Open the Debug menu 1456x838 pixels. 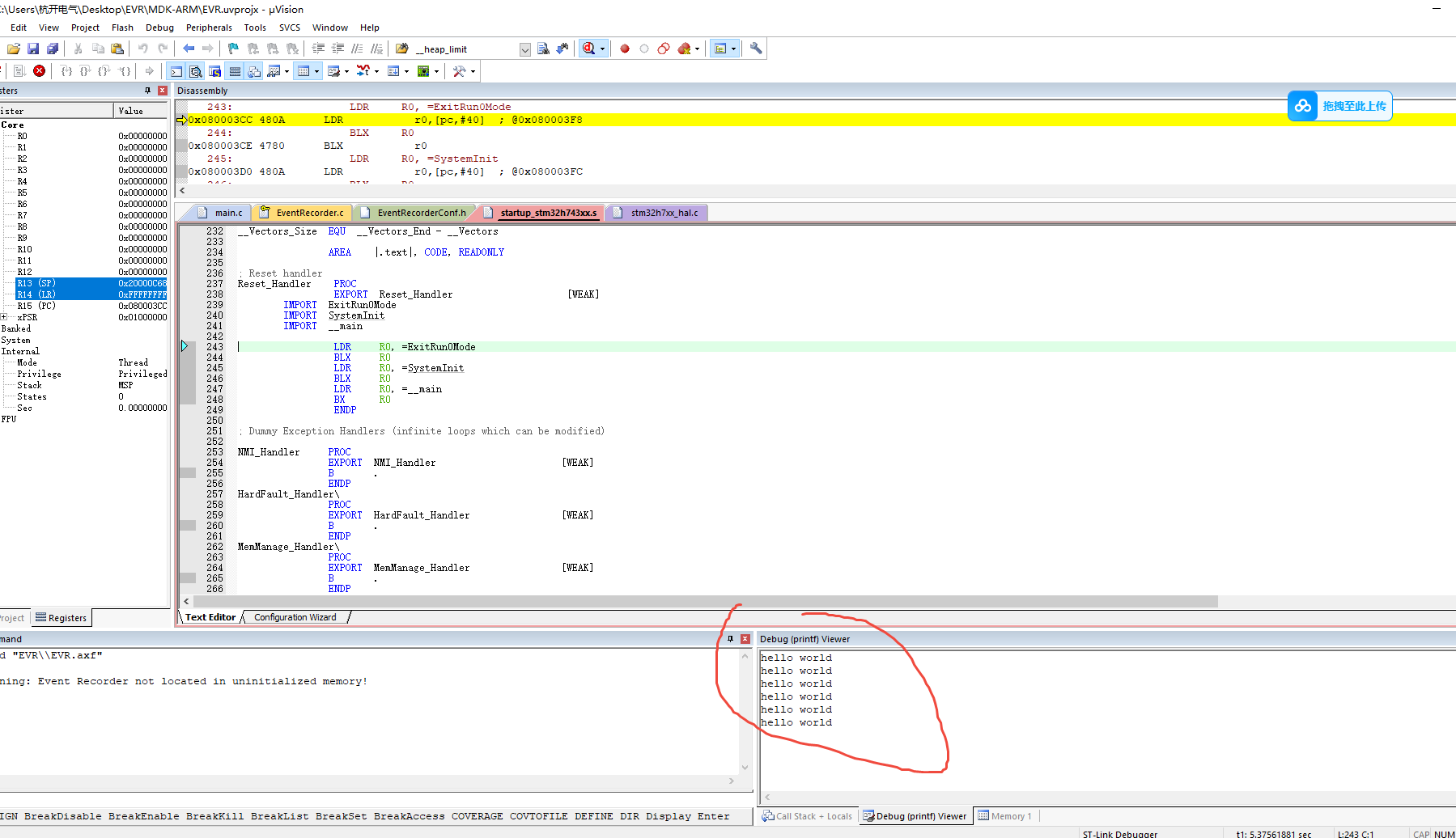click(x=159, y=28)
